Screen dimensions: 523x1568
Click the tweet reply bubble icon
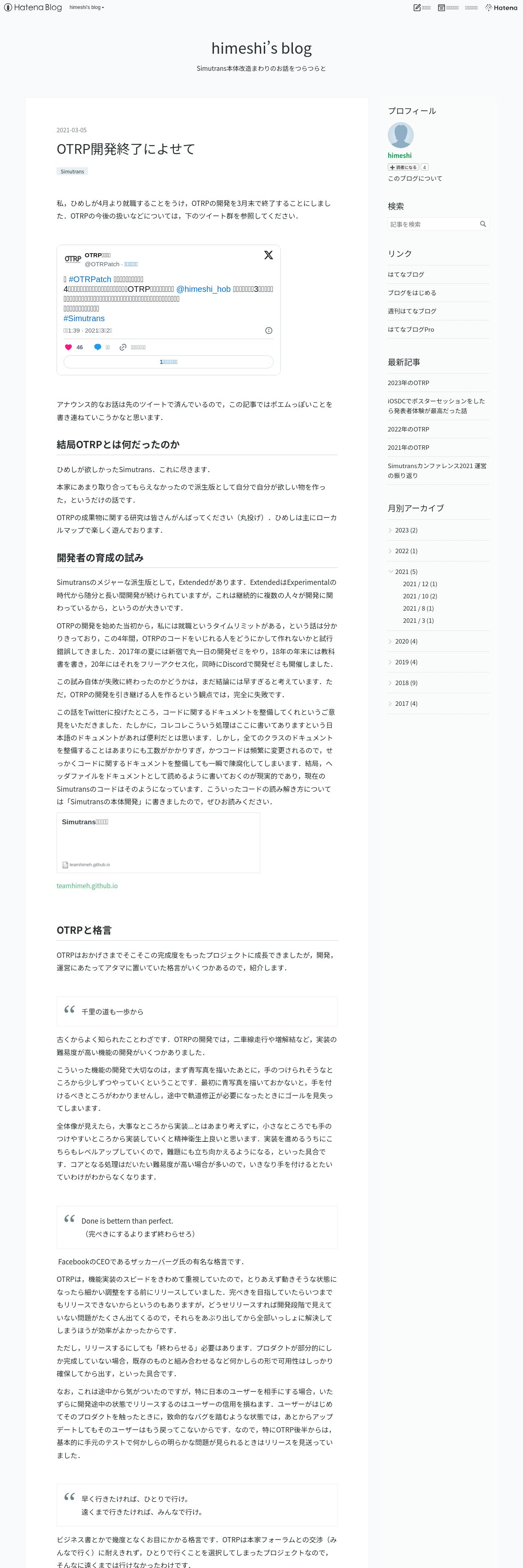97,347
